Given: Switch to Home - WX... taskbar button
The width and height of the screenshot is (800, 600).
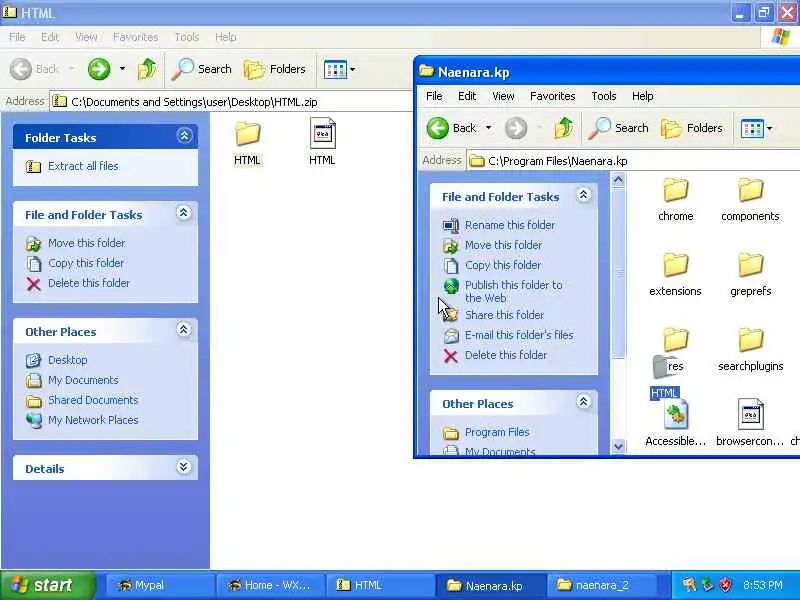Looking at the screenshot, I should point(270,585).
